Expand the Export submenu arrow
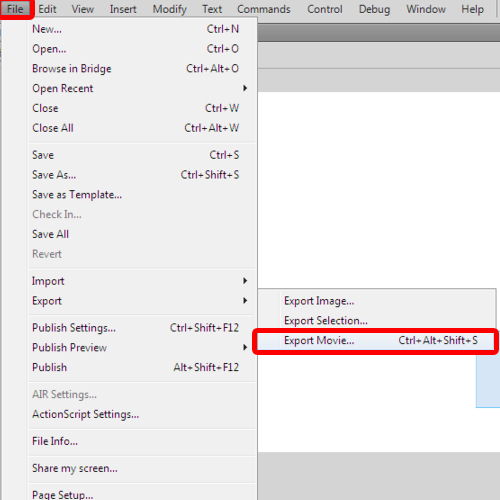 [x=245, y=301]
